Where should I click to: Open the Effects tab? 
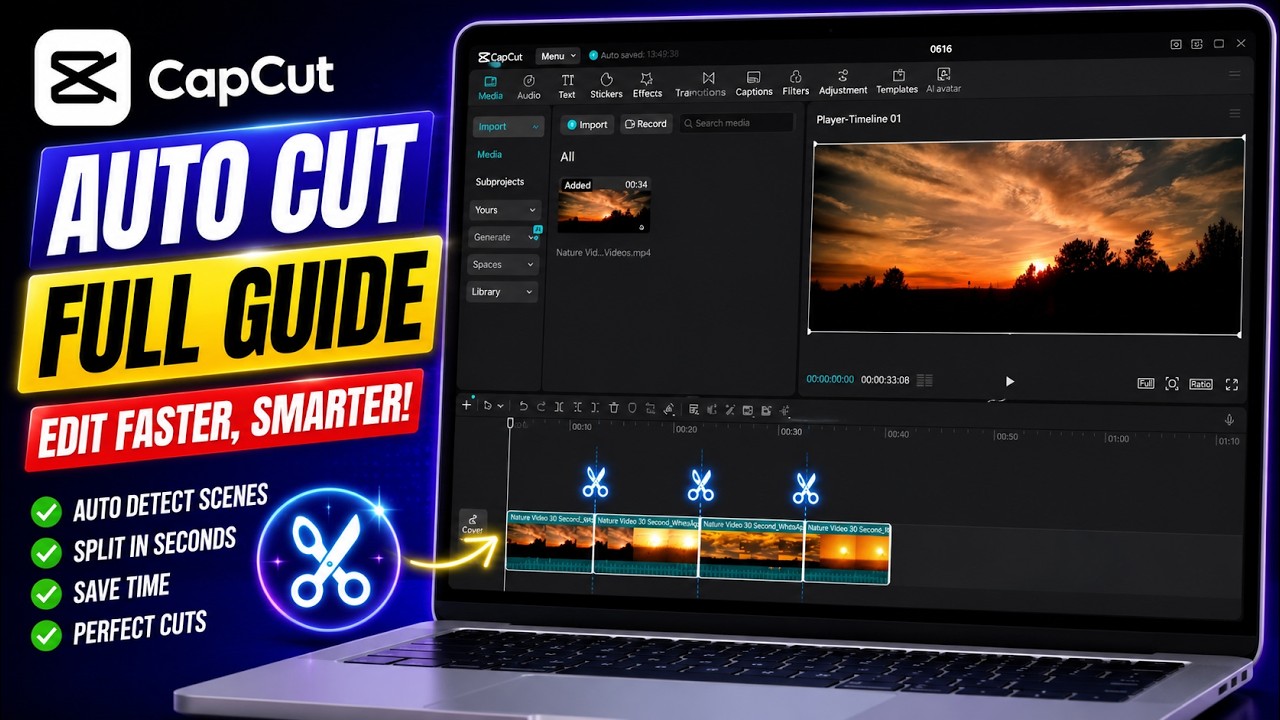point(647,85)
